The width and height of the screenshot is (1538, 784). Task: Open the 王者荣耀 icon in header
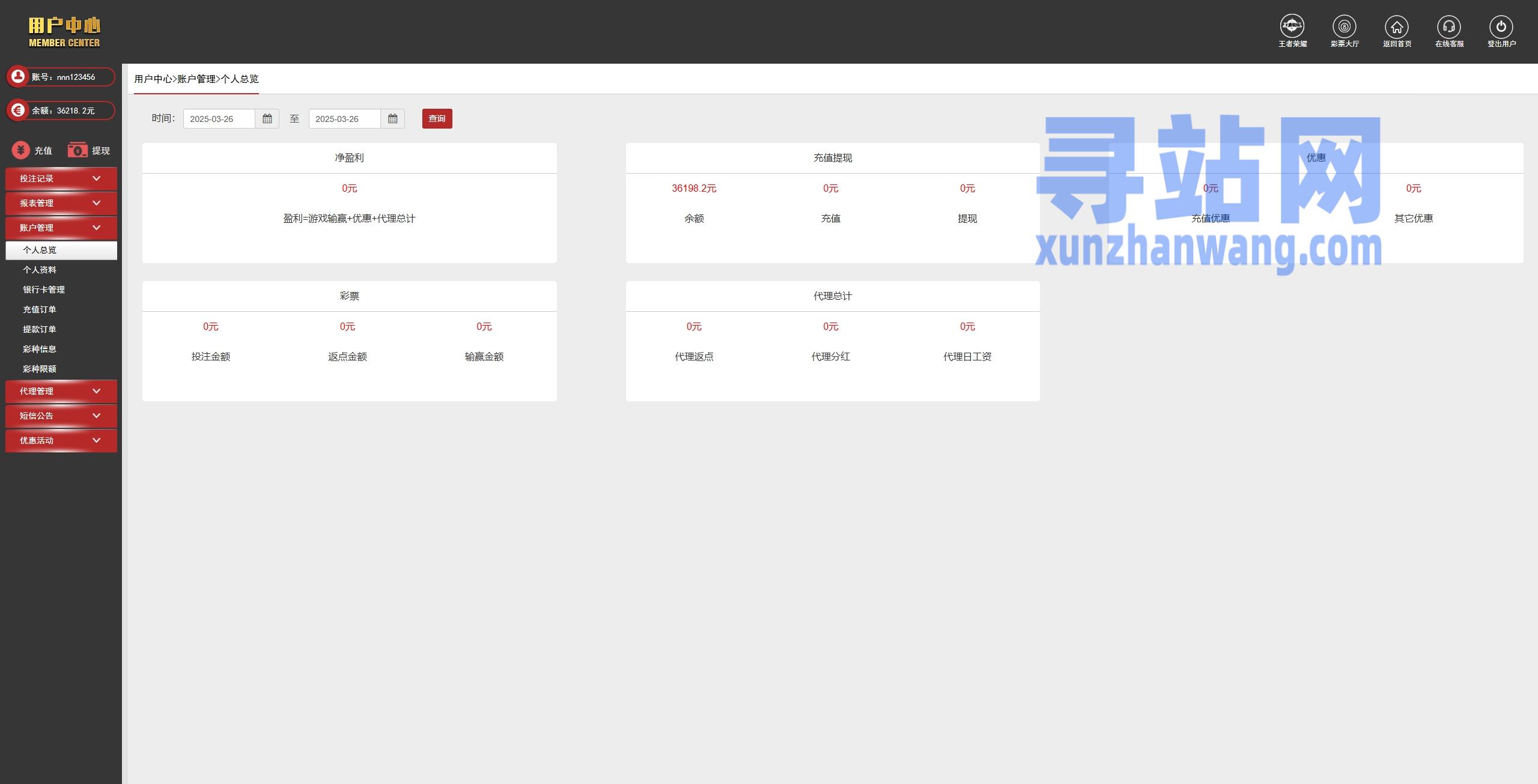tap(1292, 26)
